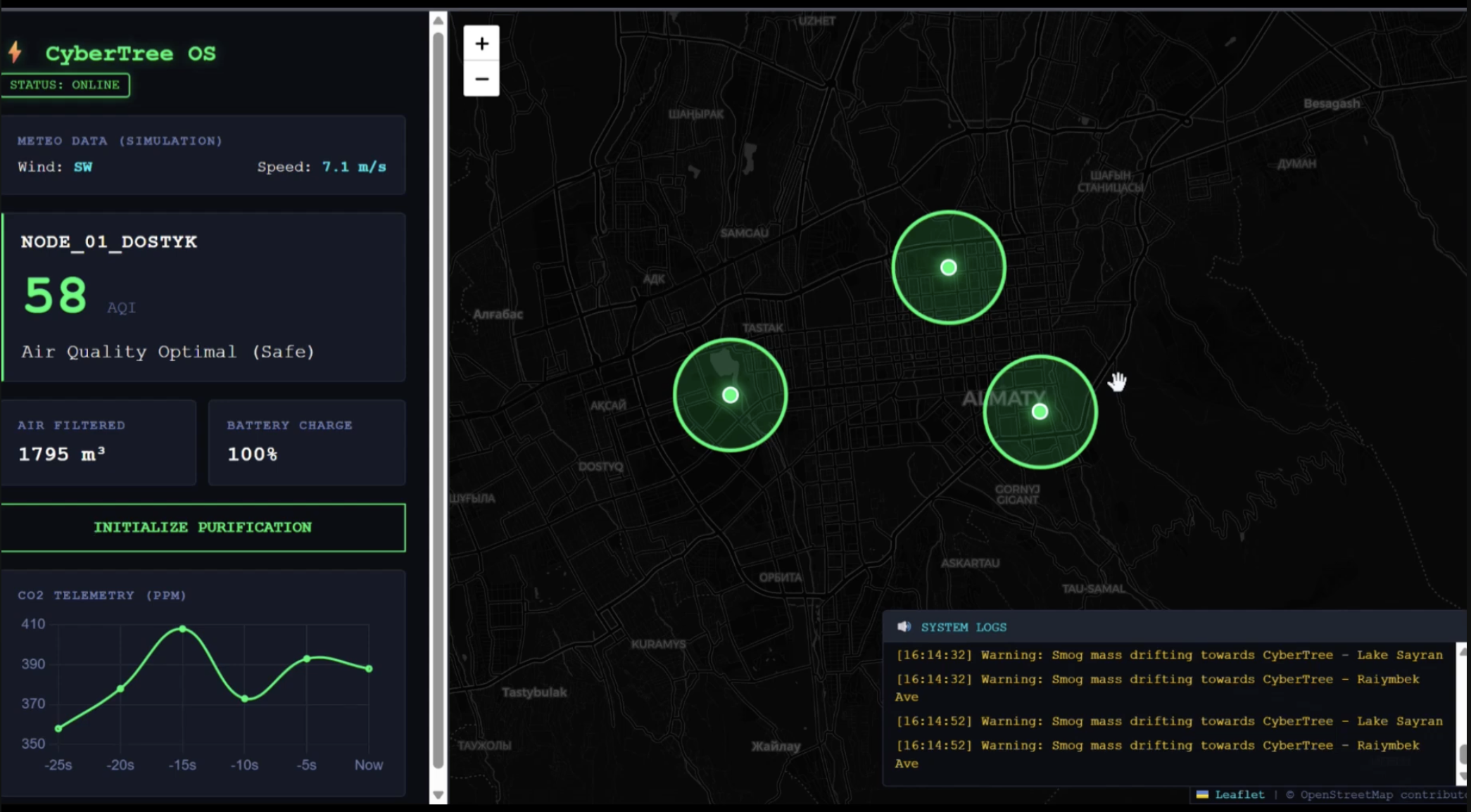Screen dimensions: 1471x812
Task: Click the CO2 TELEMETRY (PPM) heading
Action: (102, 595)
